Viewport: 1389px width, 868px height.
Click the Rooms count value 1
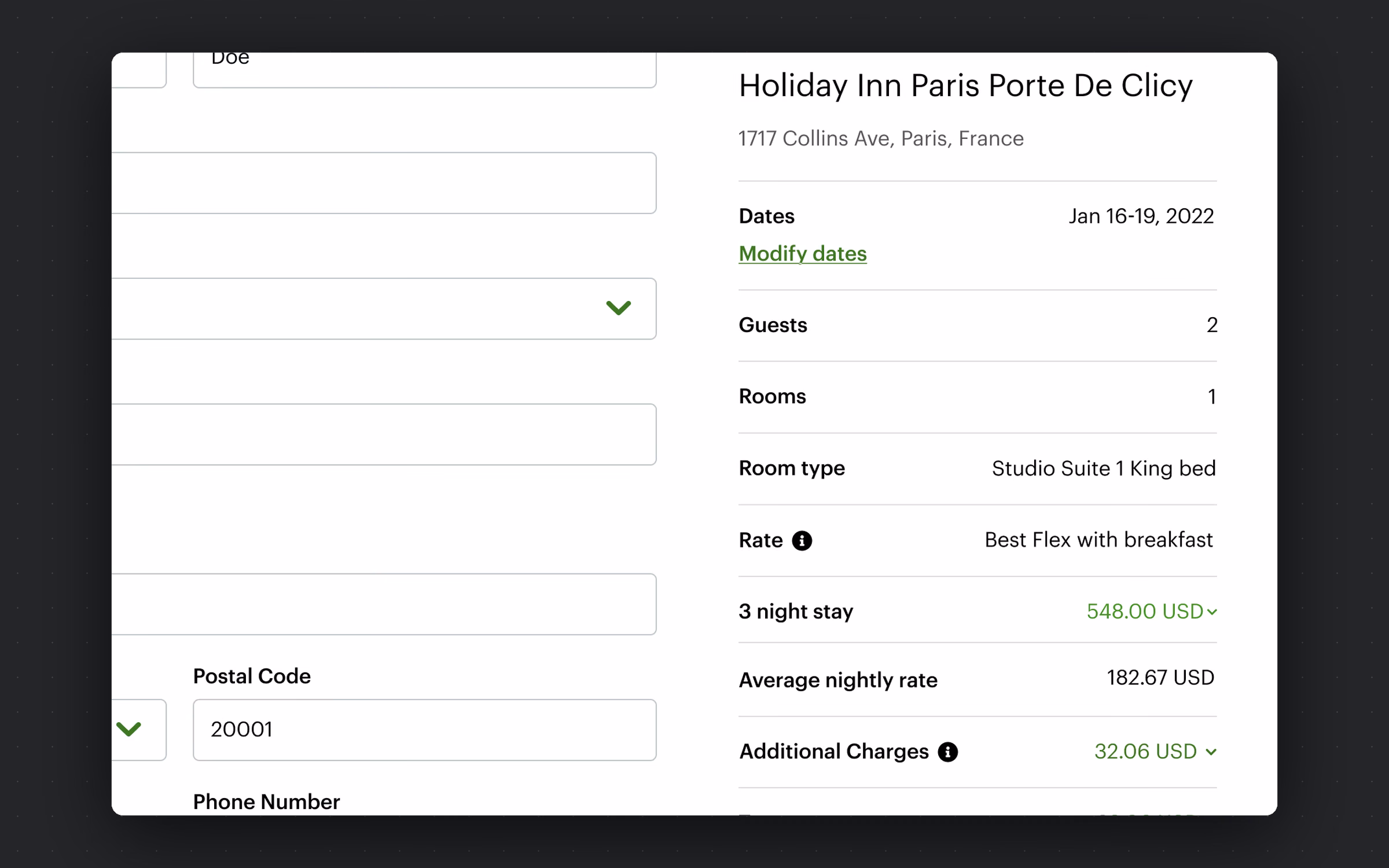coord(1212,396)
